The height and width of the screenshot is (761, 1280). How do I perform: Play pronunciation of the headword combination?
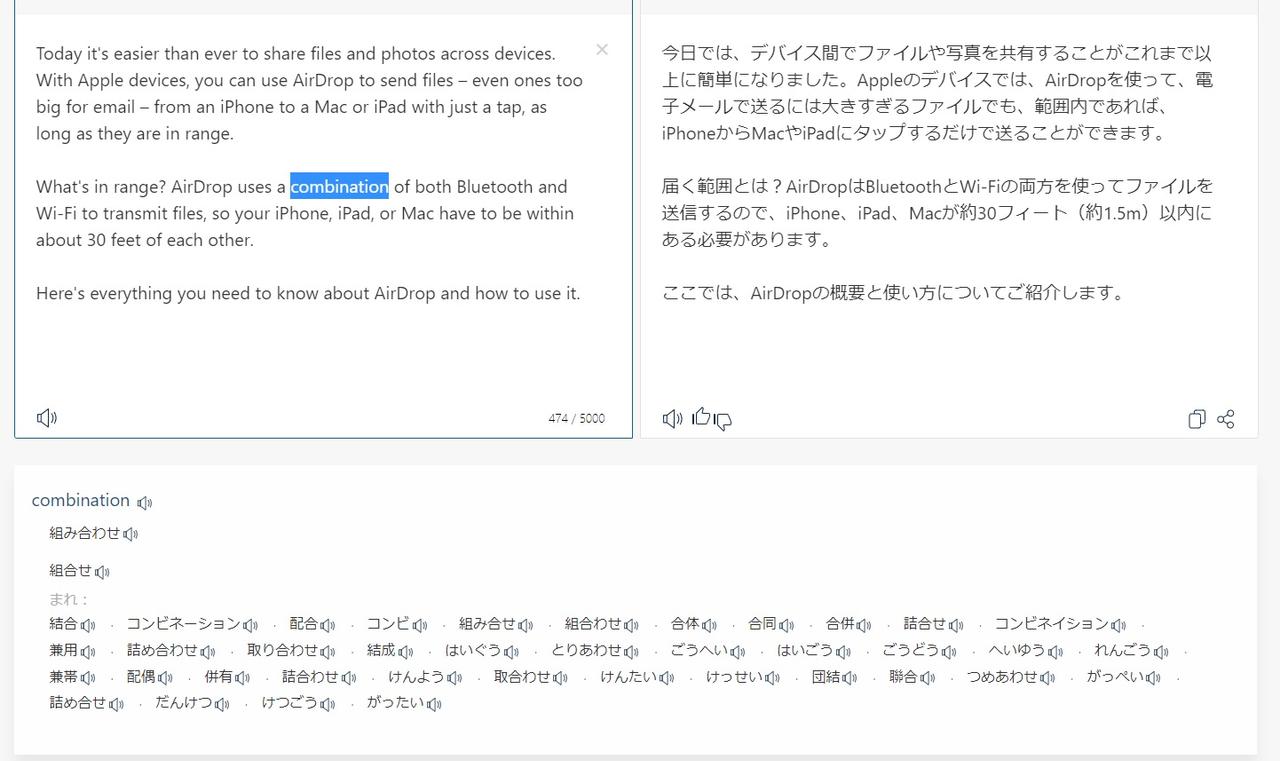tap(145, 503)
